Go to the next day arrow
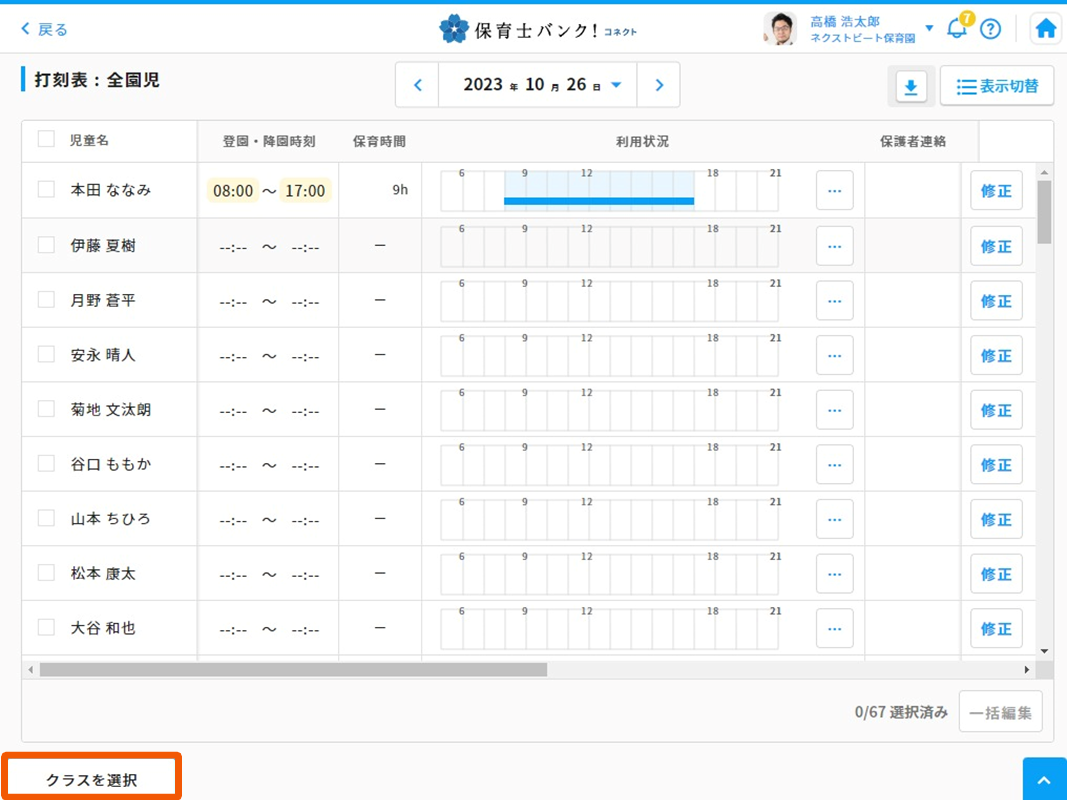 click(658, 85)
